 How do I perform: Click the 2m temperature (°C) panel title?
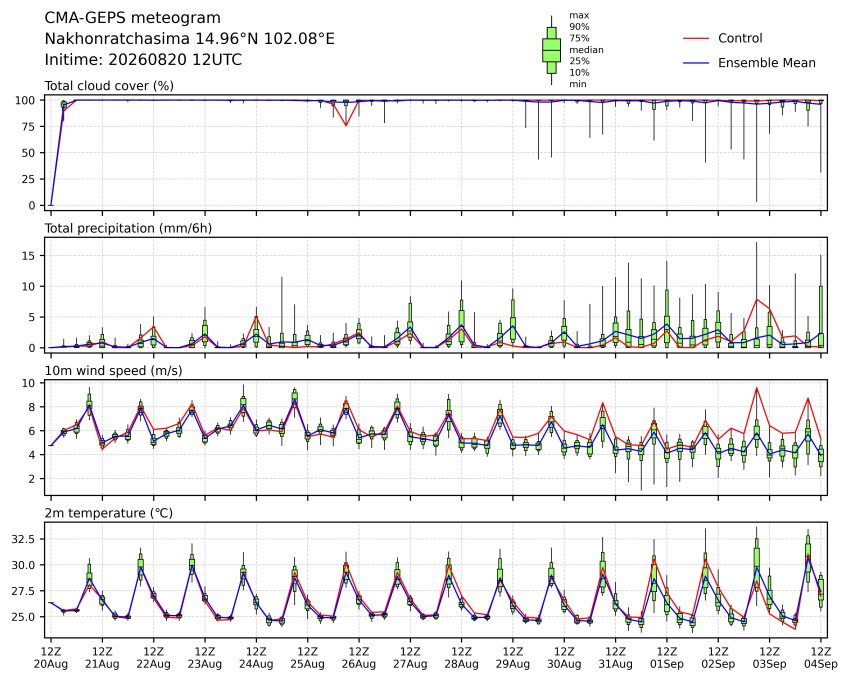click(108, 513)
